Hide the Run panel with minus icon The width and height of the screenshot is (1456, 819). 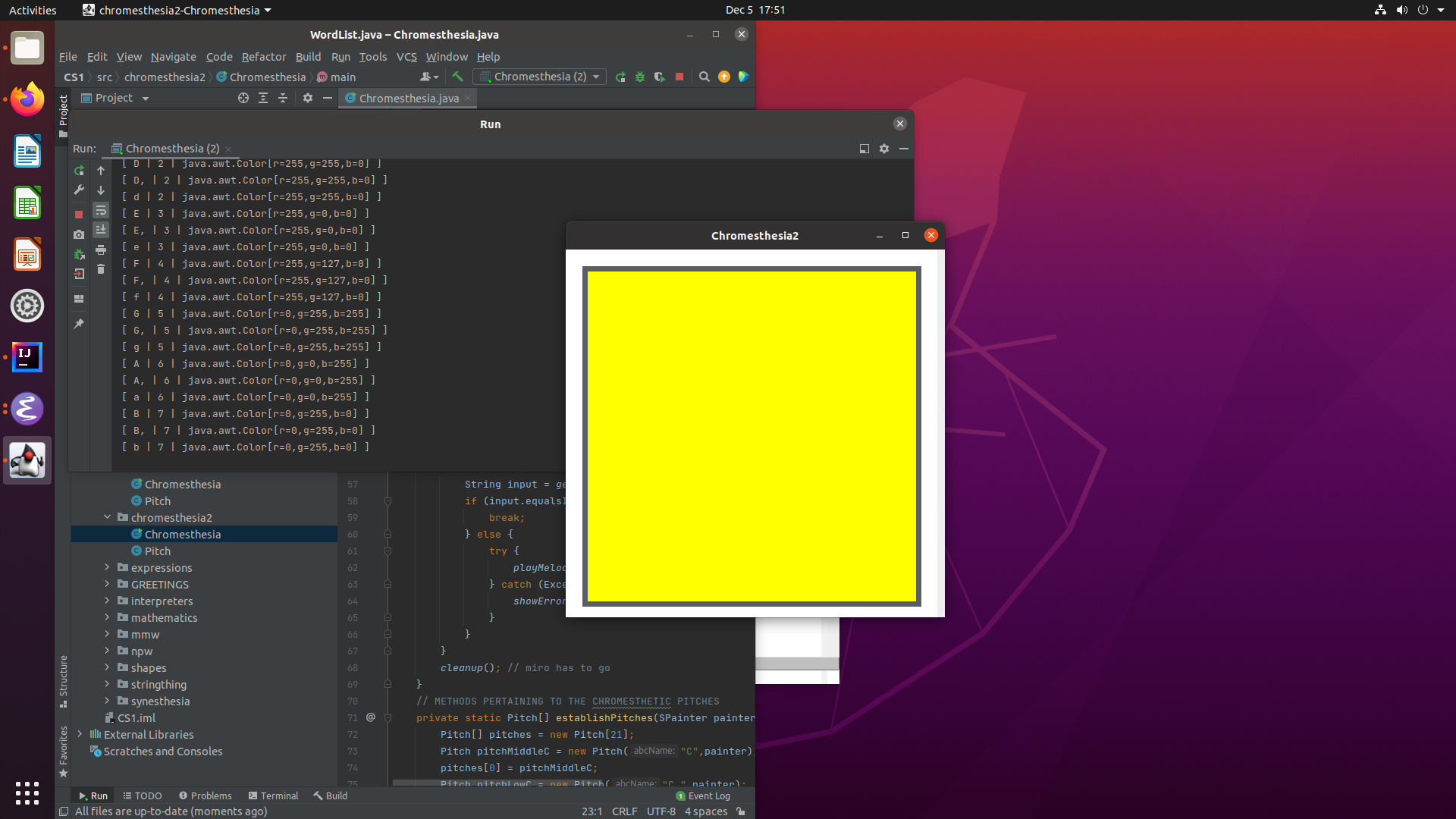[x=904, y=149]
